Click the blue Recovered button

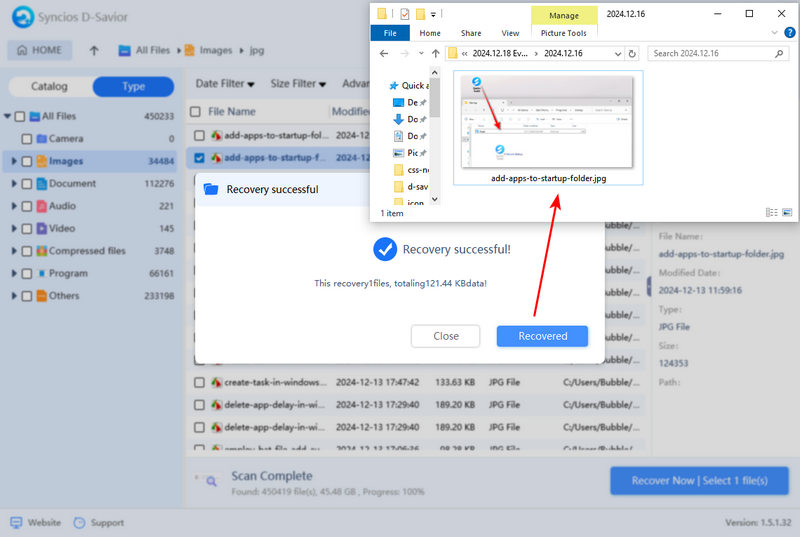(x=542, y=336)
